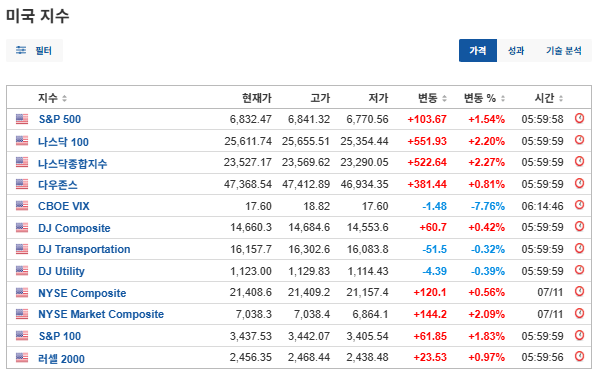Viewport: 593px width, 369px height.
Task: Click the clock icon in NYSE Composite row
Action: (x=579, y=291)
